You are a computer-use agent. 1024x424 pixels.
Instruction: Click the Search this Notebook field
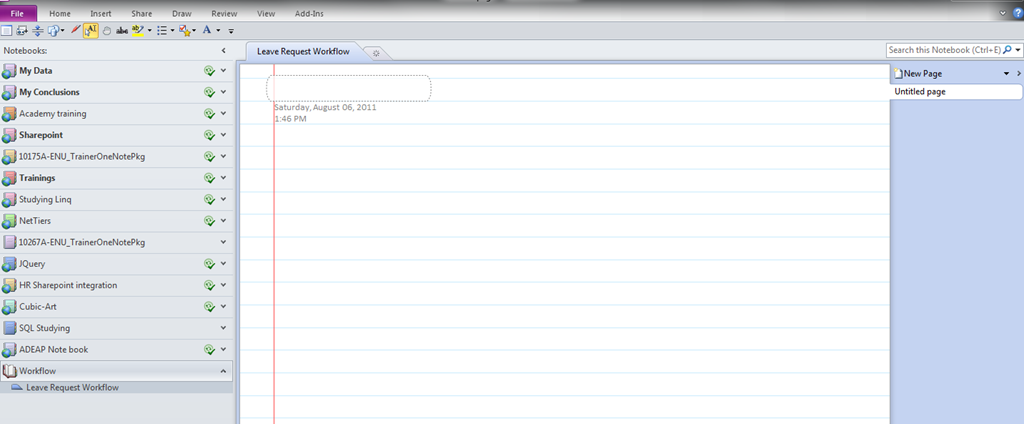click(943, 50)
